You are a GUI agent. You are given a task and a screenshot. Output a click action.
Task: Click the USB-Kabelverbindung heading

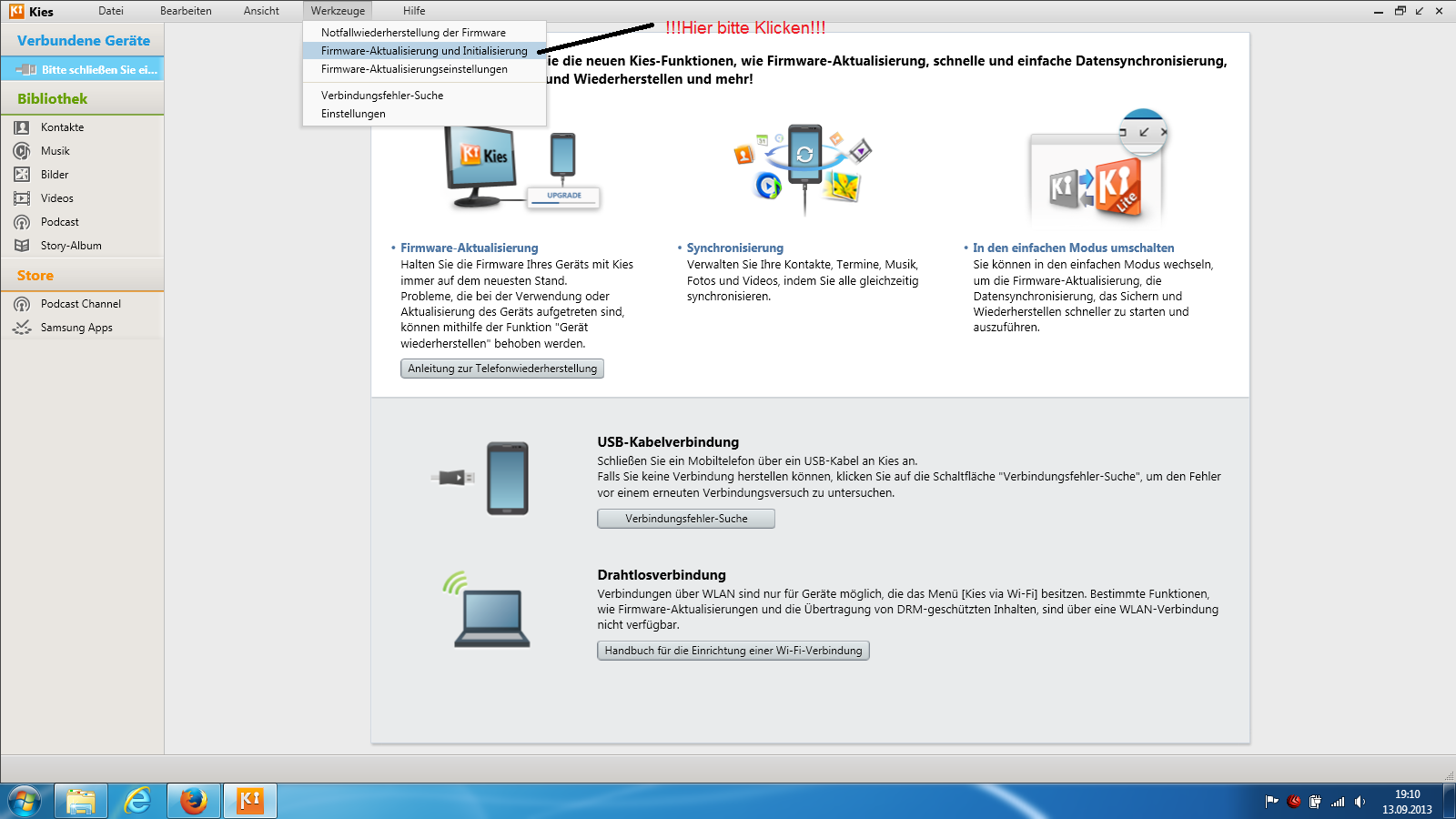668,442
